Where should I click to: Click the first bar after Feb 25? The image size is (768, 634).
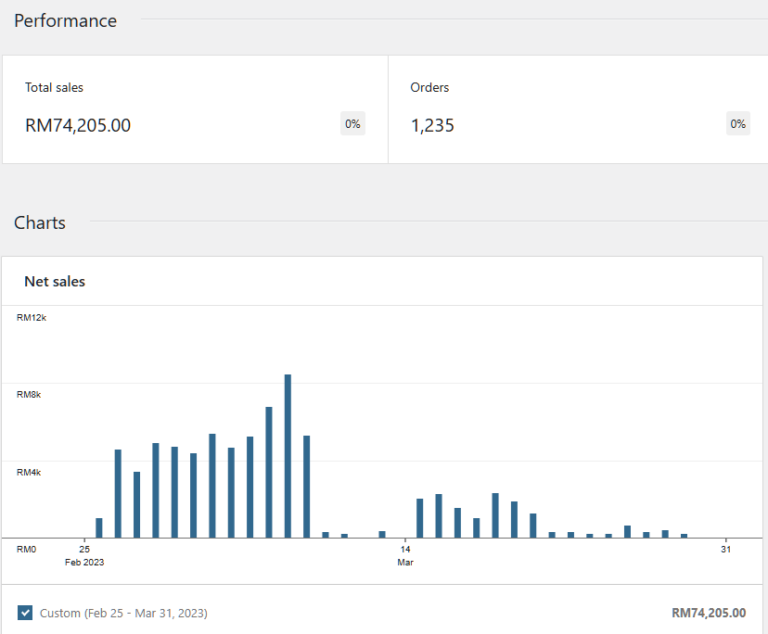coord(99,527)
